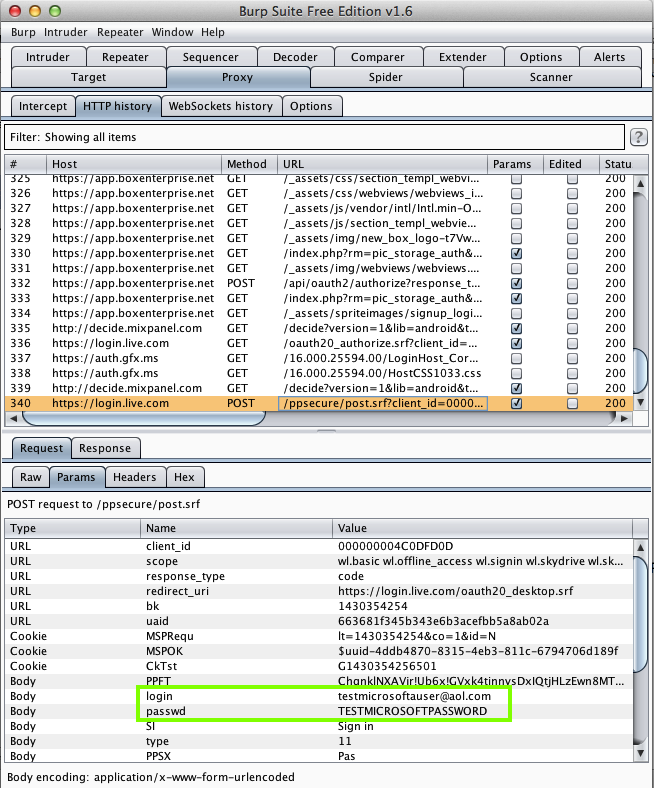654x788 pixels.
Task: Toggle Params checkbox for row 339
Action: (516, 388)
